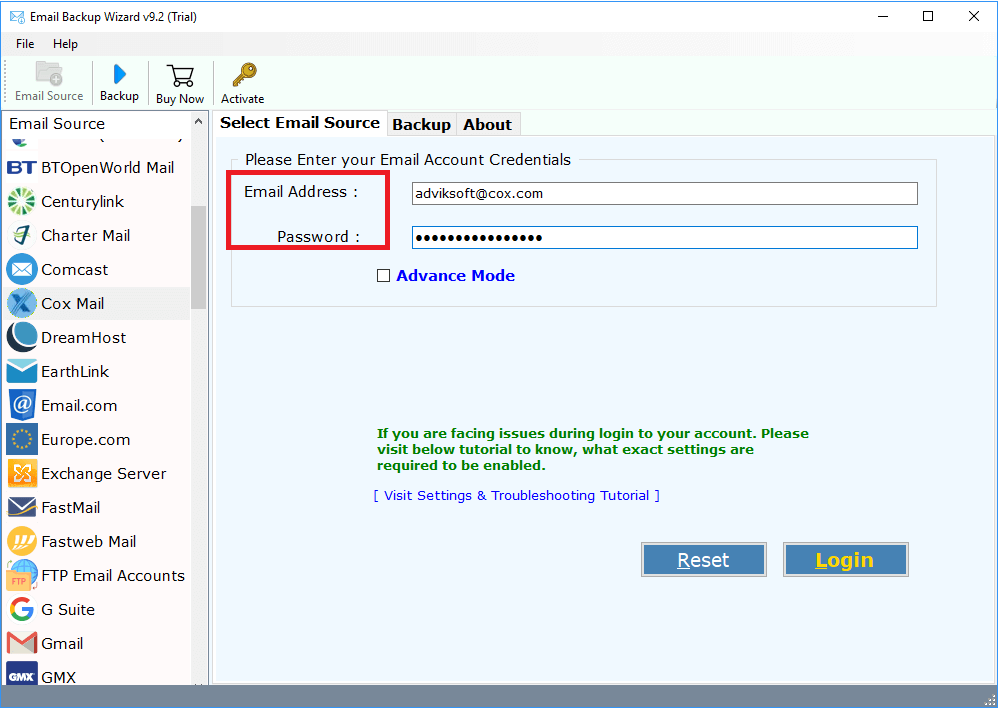Image resolution: width=998 pixels, height=708 pixels.
Task: Select EarthLink in source list
Action: click(97, 371)
